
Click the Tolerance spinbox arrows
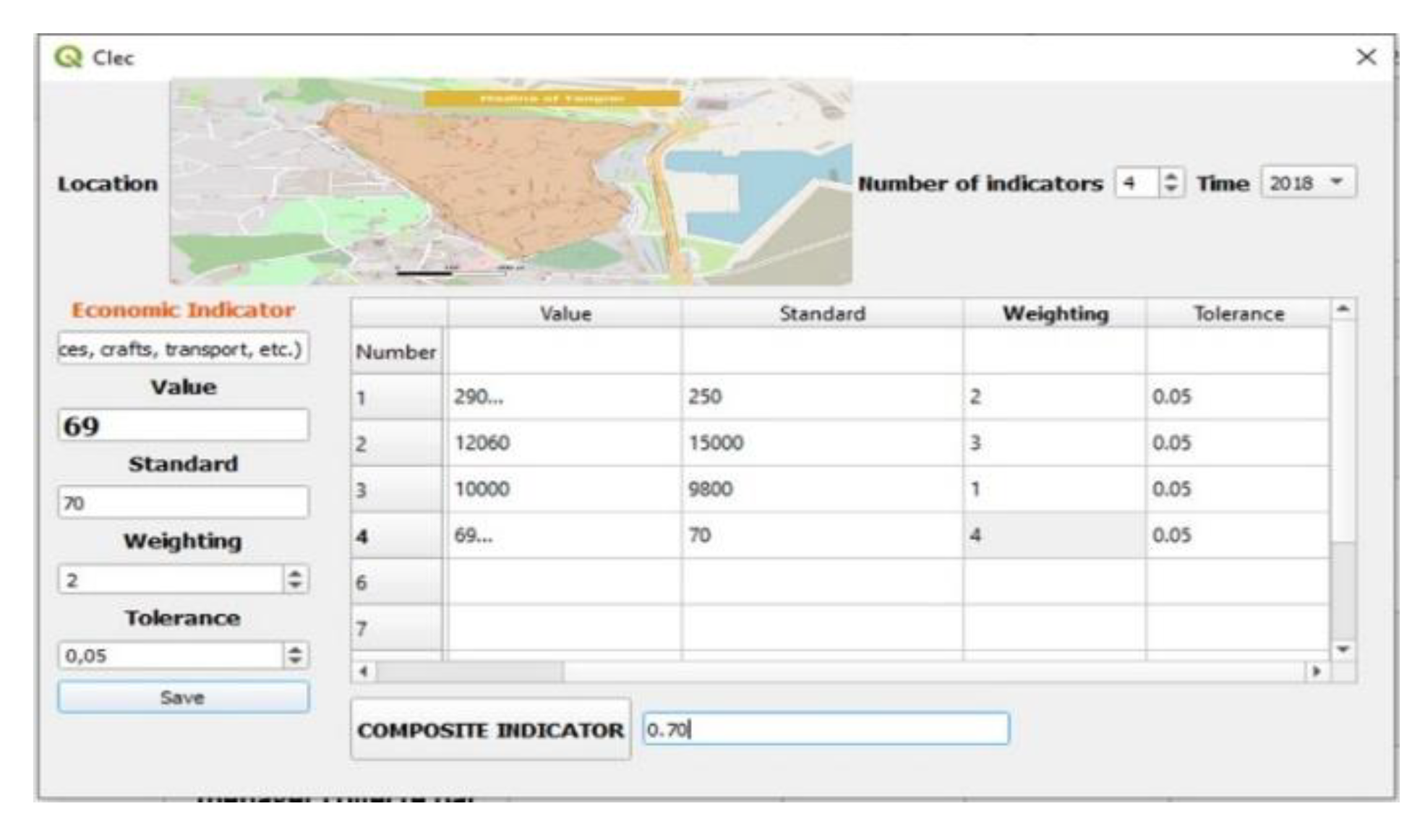(x=295, y=656)
